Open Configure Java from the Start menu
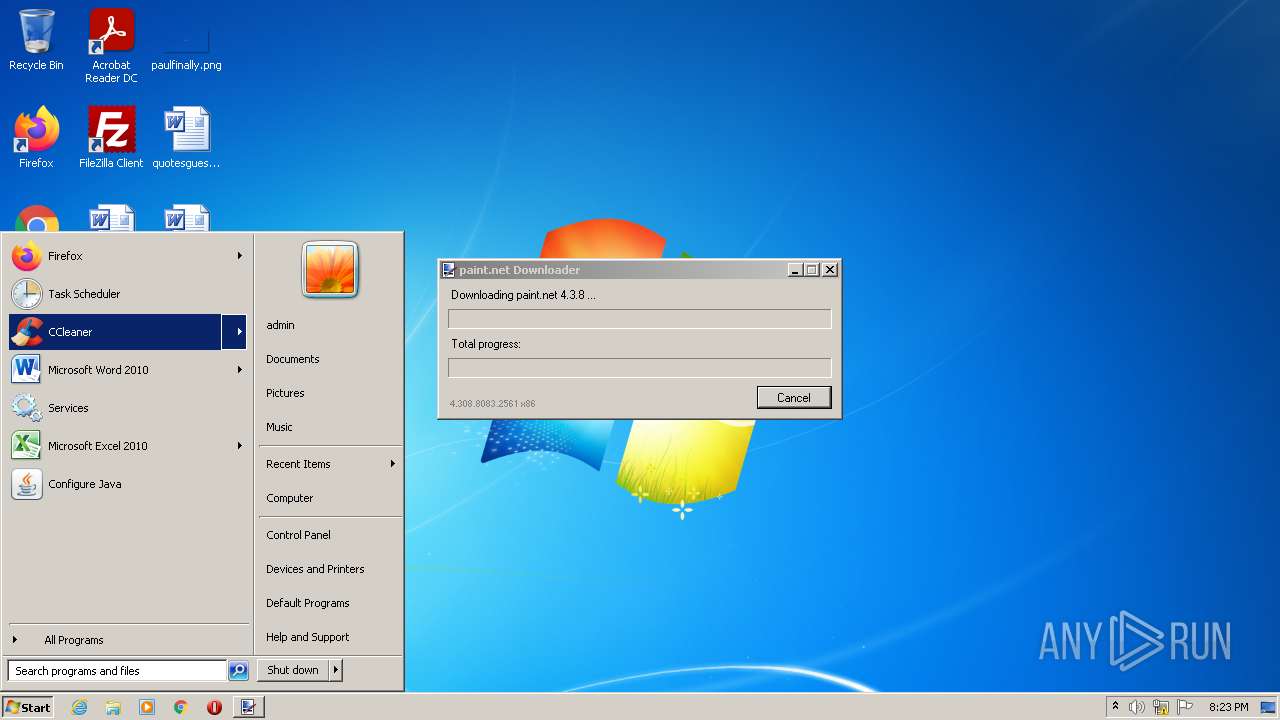 126,484
